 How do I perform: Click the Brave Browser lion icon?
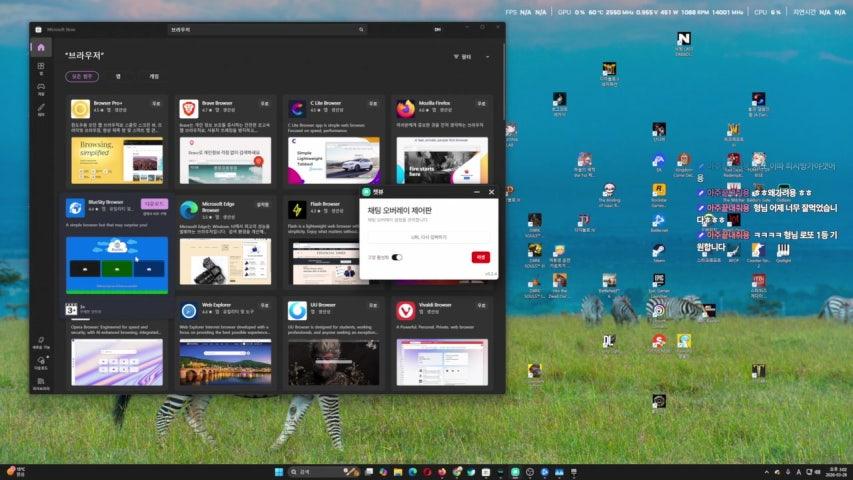188,108
